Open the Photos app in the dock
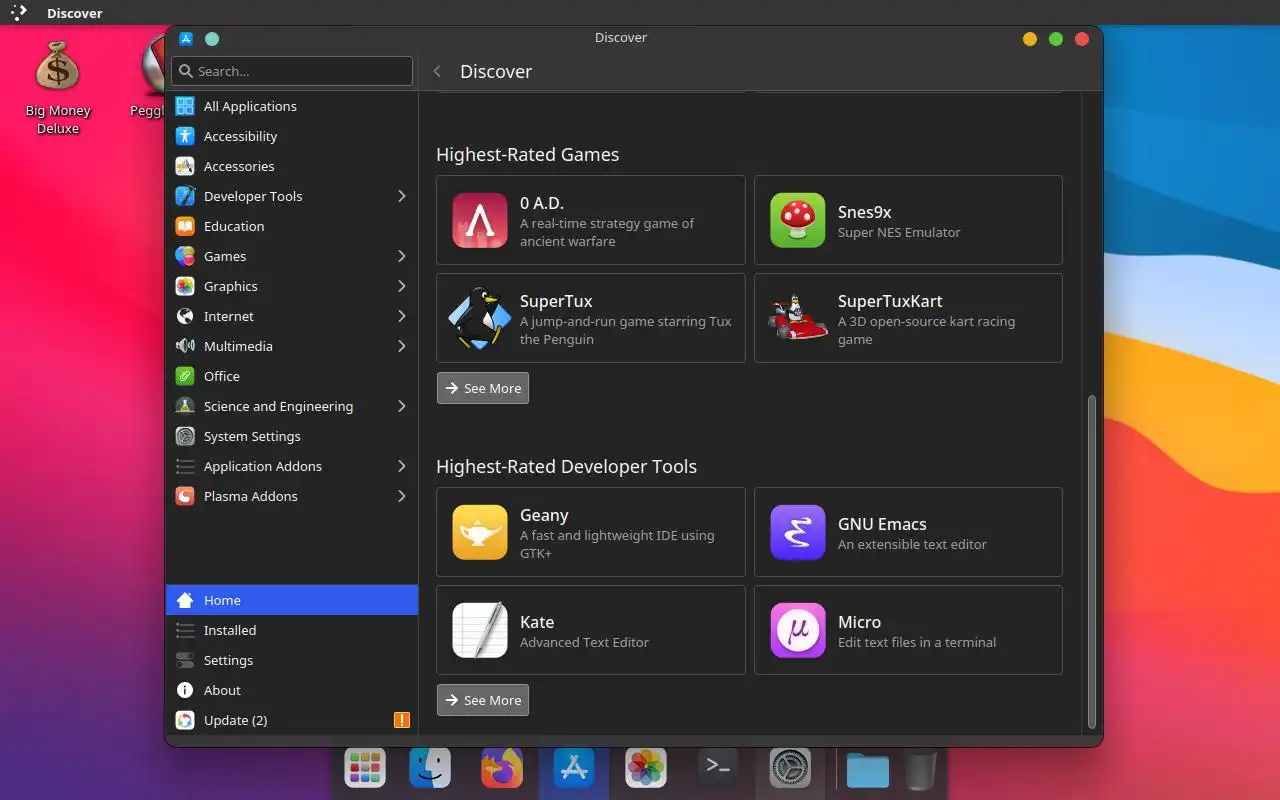The image size is (1280, 800). [x=646, y=768]
